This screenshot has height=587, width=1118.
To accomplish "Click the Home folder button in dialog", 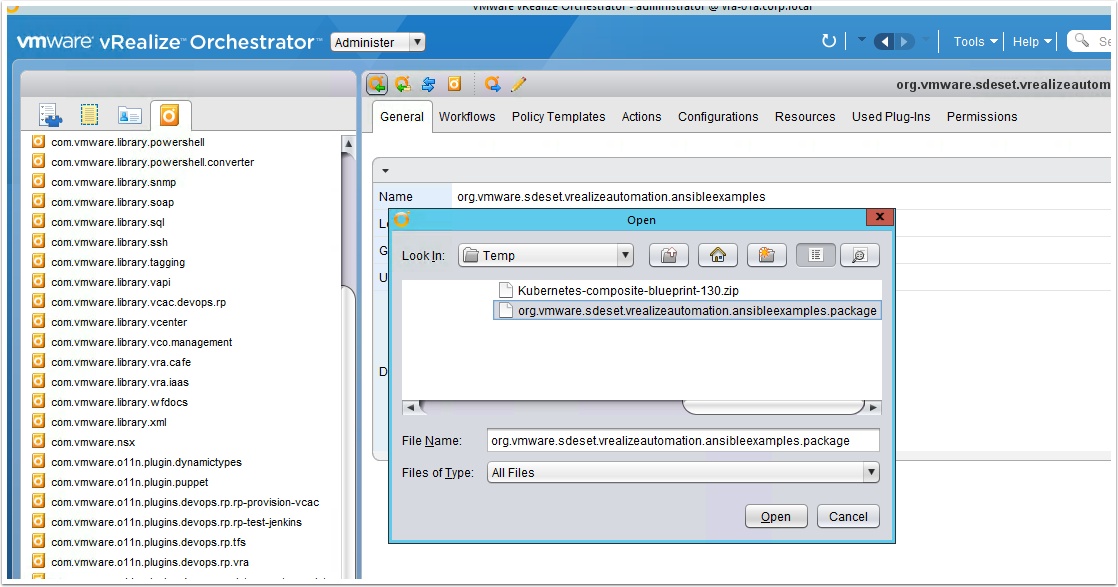I will coord(718,255).
